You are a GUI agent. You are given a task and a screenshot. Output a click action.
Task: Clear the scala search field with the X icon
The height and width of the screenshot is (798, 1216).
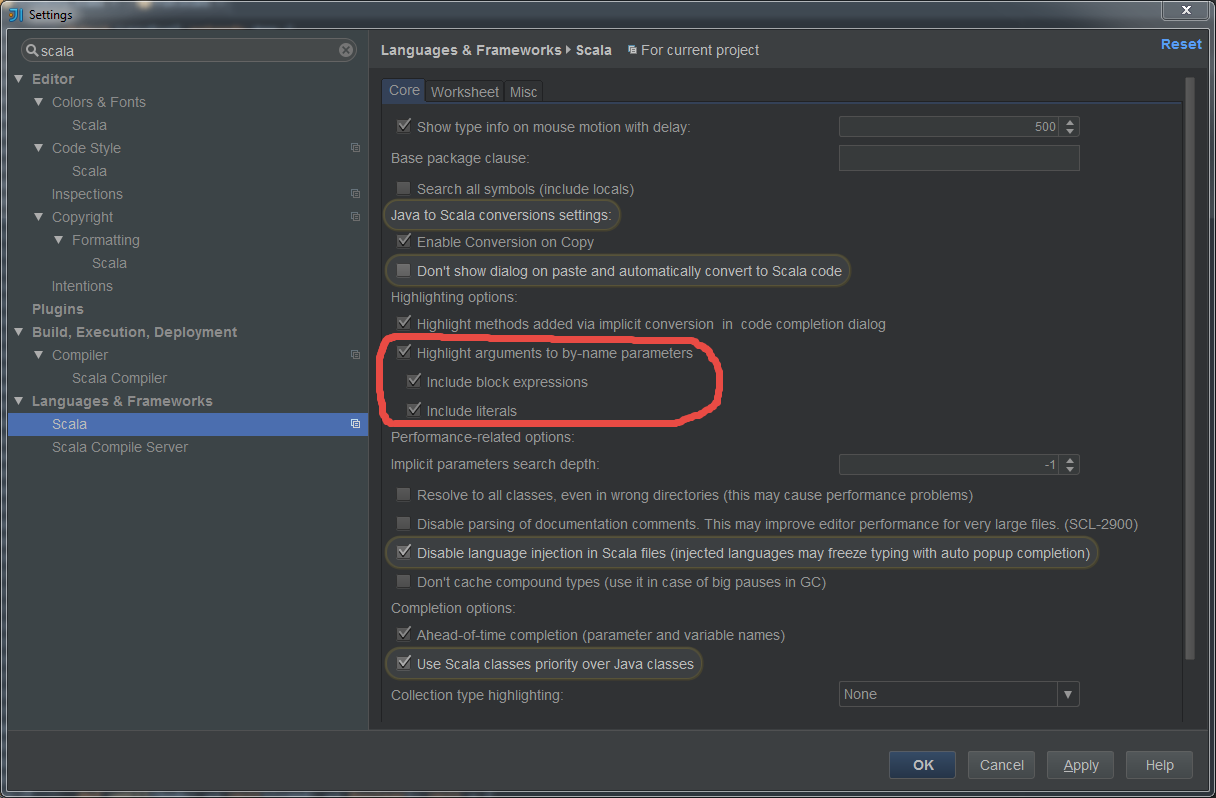click(x=346, y=50)
